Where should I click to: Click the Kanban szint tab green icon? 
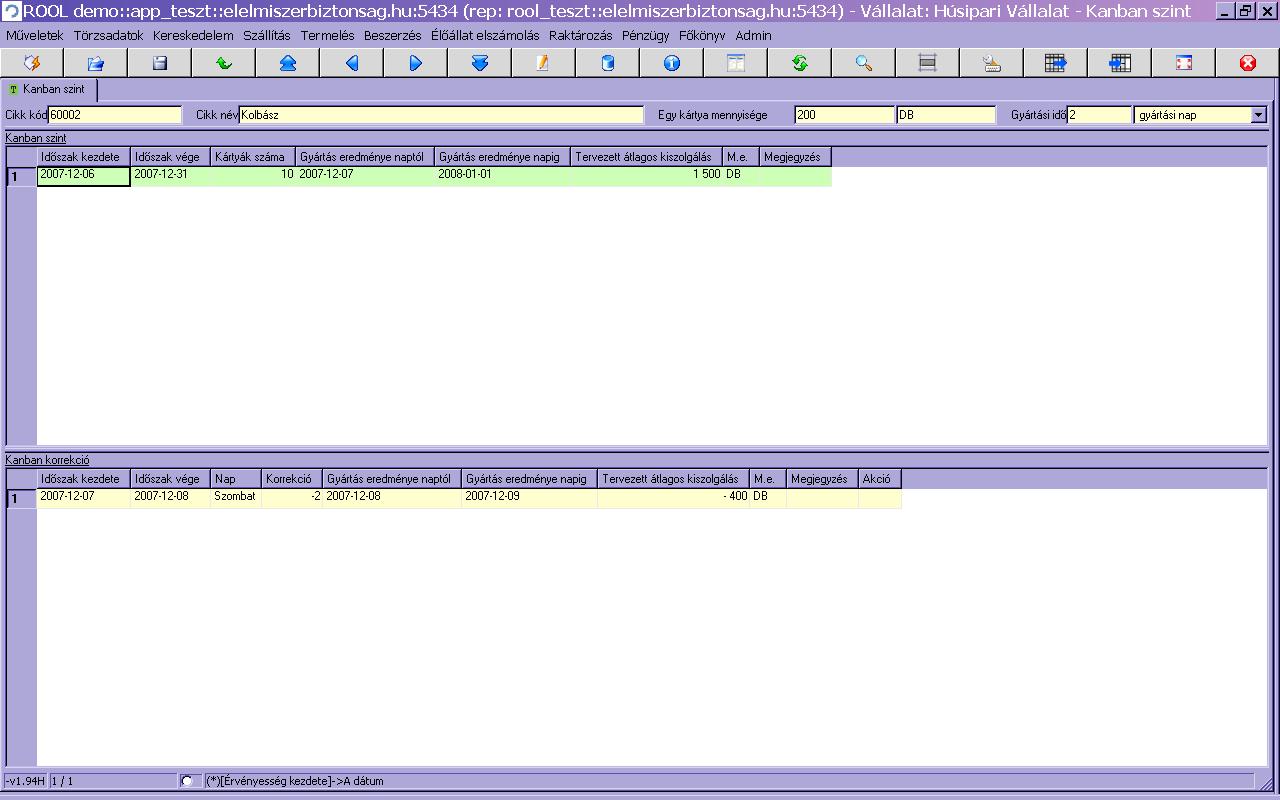pos(14,90)
